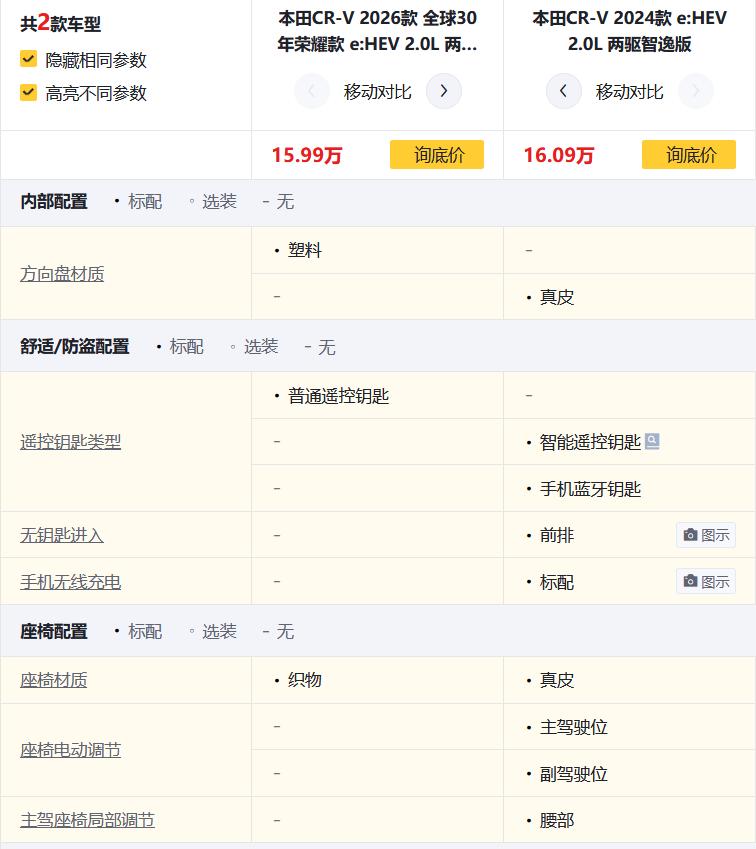This screenshot has height=849, width=756.
Task: Click 询底价 button for 15.99万 model
Action: (437, 155)
